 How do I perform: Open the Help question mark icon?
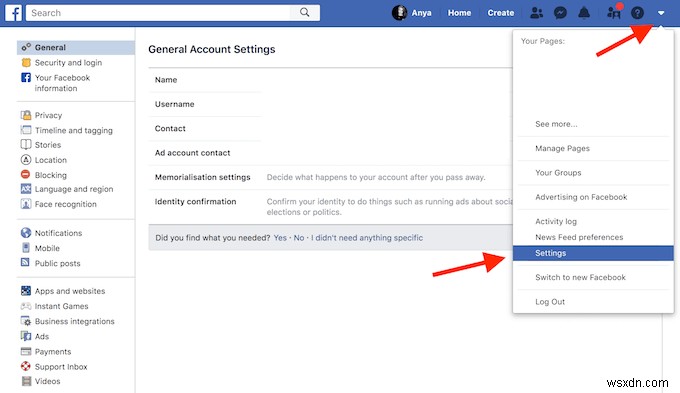pyautogui.click(x=637, y=13)
